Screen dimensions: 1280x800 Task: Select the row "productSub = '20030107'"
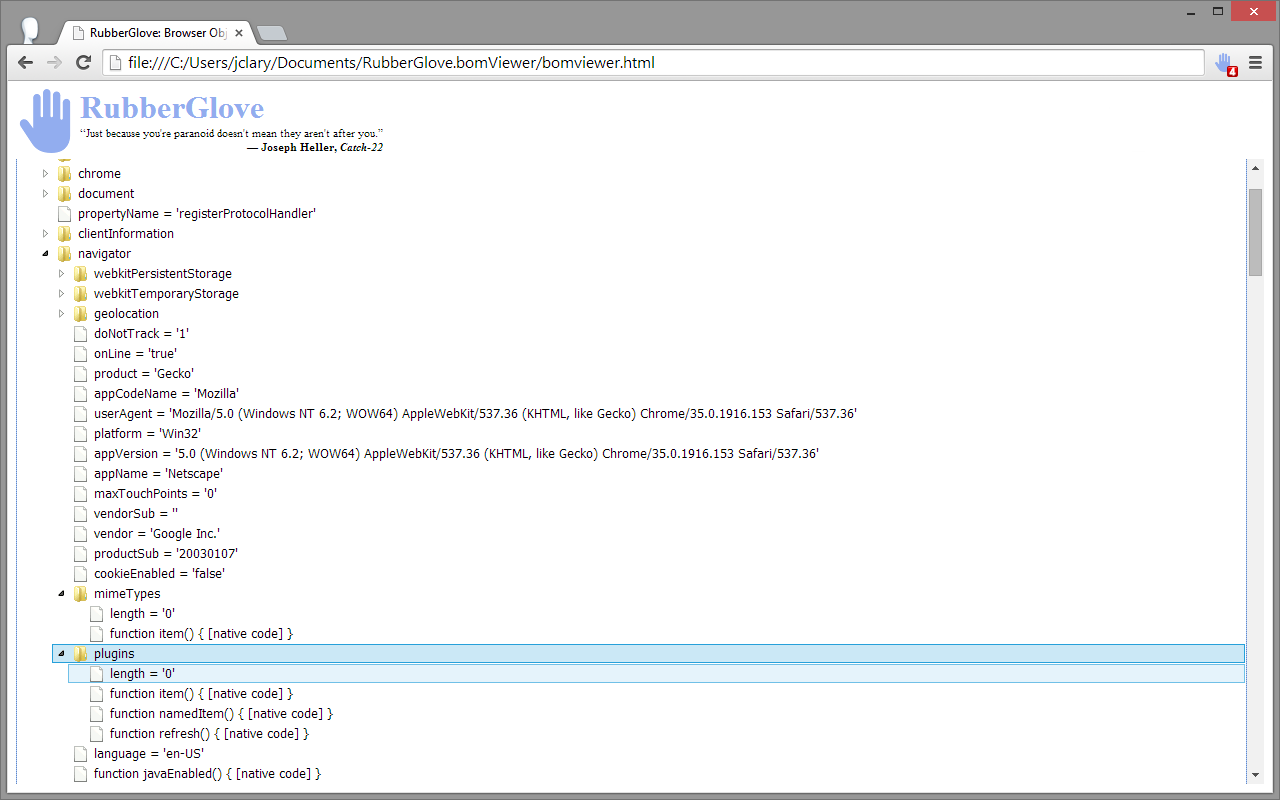(165, 554)
